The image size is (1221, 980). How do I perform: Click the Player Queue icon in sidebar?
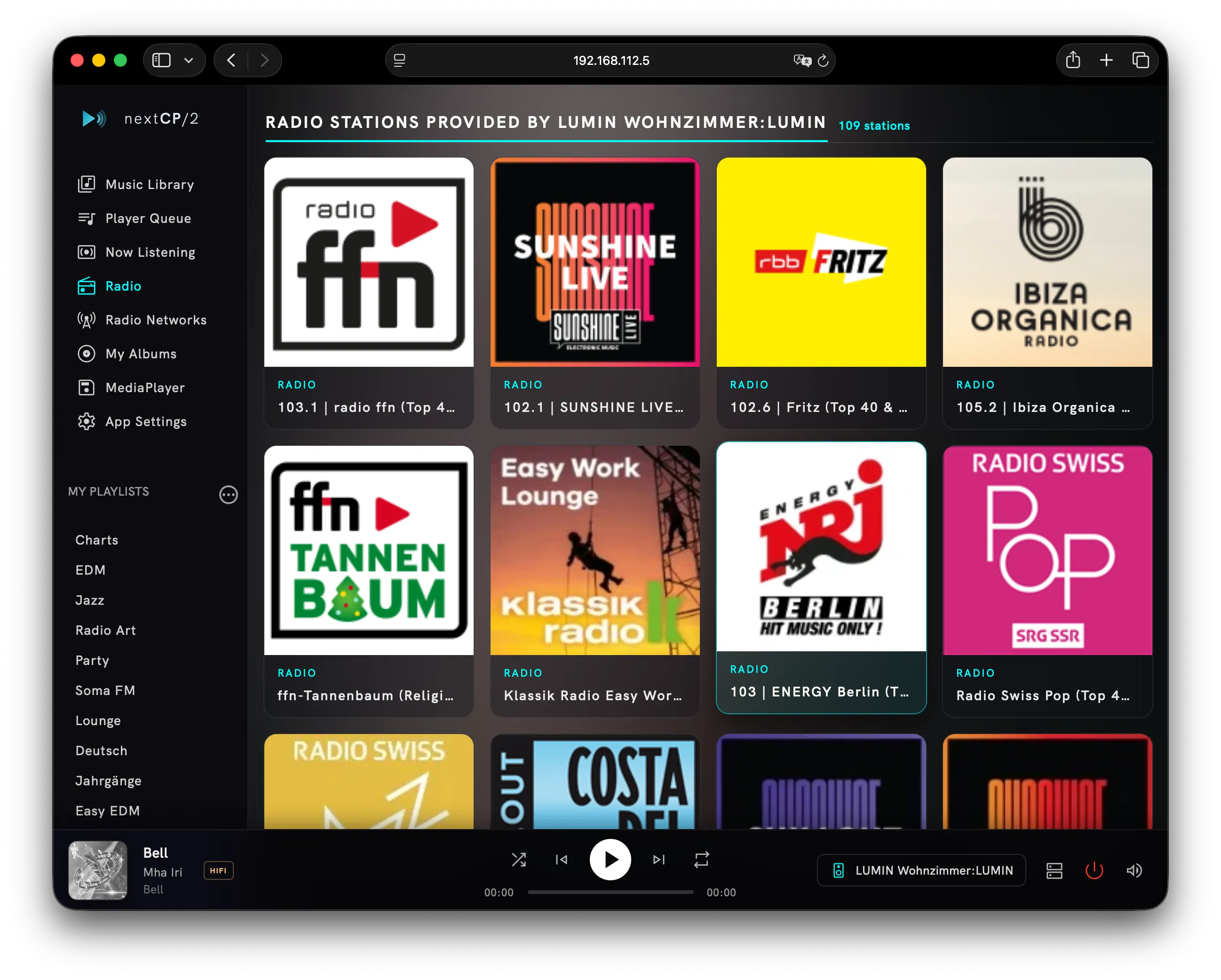coord(86,218)
